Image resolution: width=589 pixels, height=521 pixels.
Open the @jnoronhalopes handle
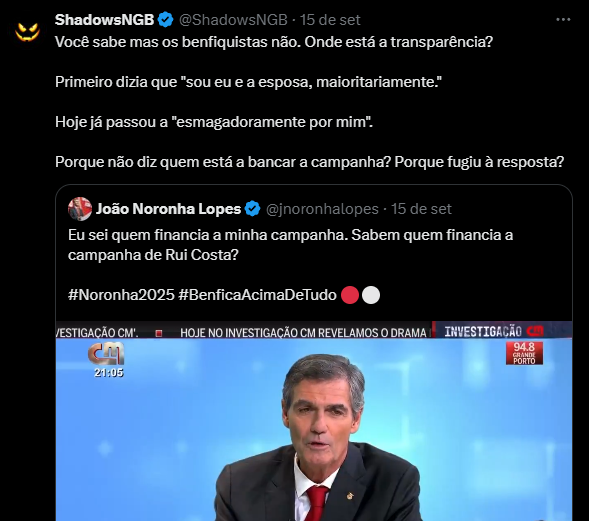tap(322, 209)
